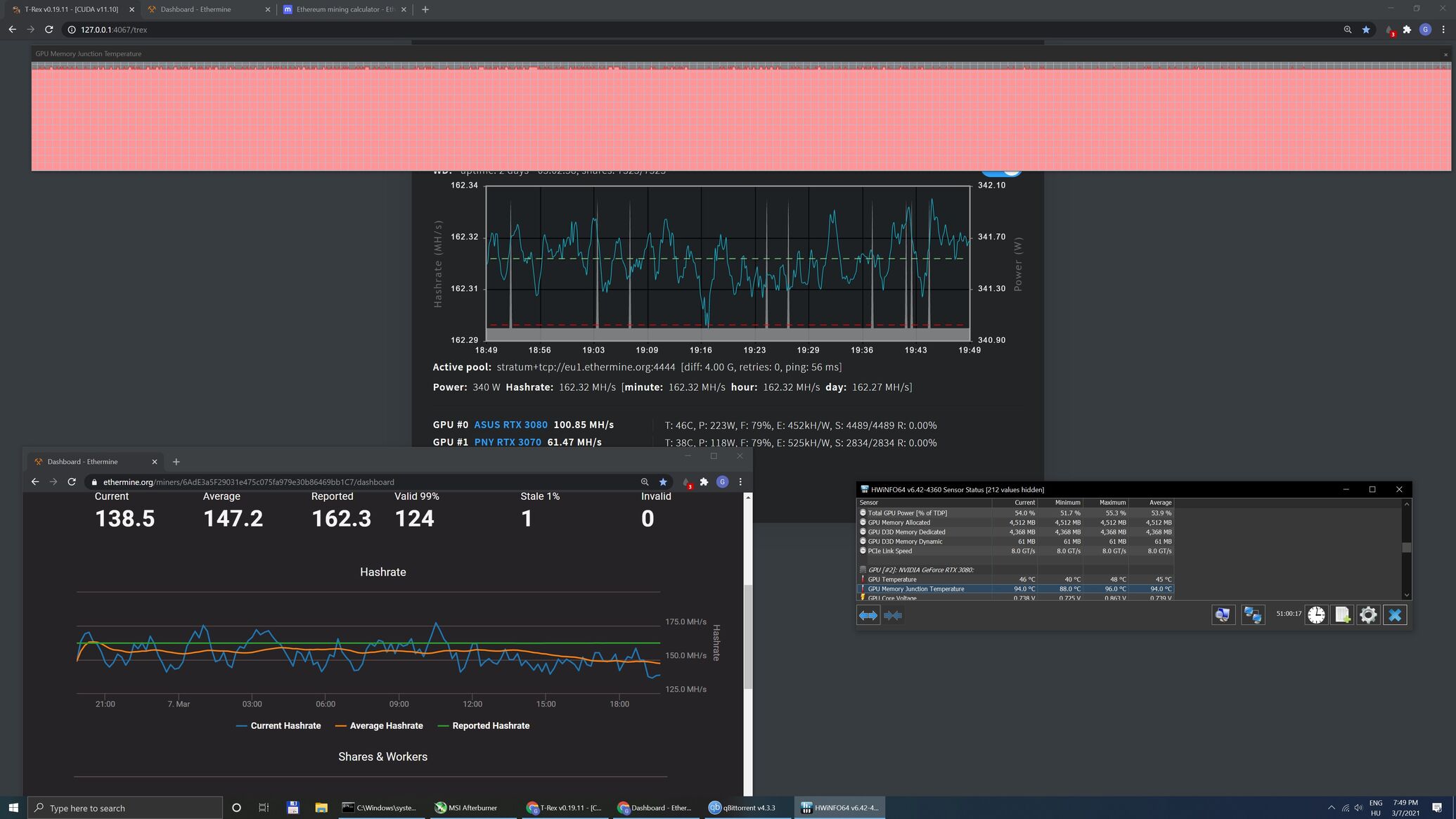Image resolution: width=1456 pixels, height=819 pixels.
Task: Open HWiNFO remote network monitoring icon
Action: [1252, 615]
